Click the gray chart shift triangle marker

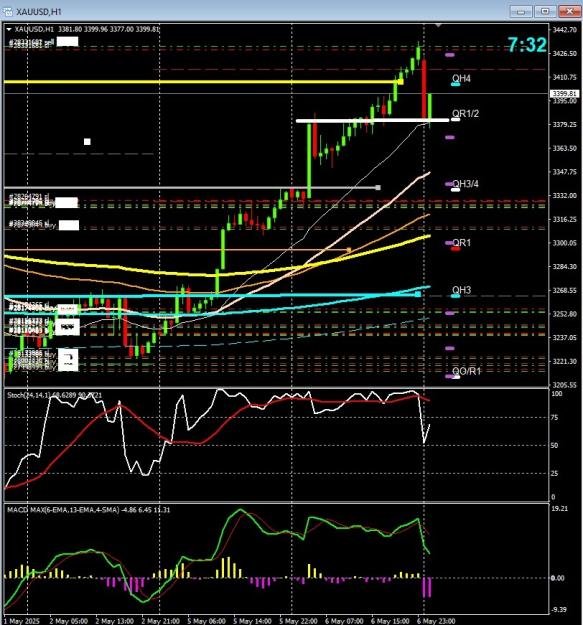click(x=438, y=26)
